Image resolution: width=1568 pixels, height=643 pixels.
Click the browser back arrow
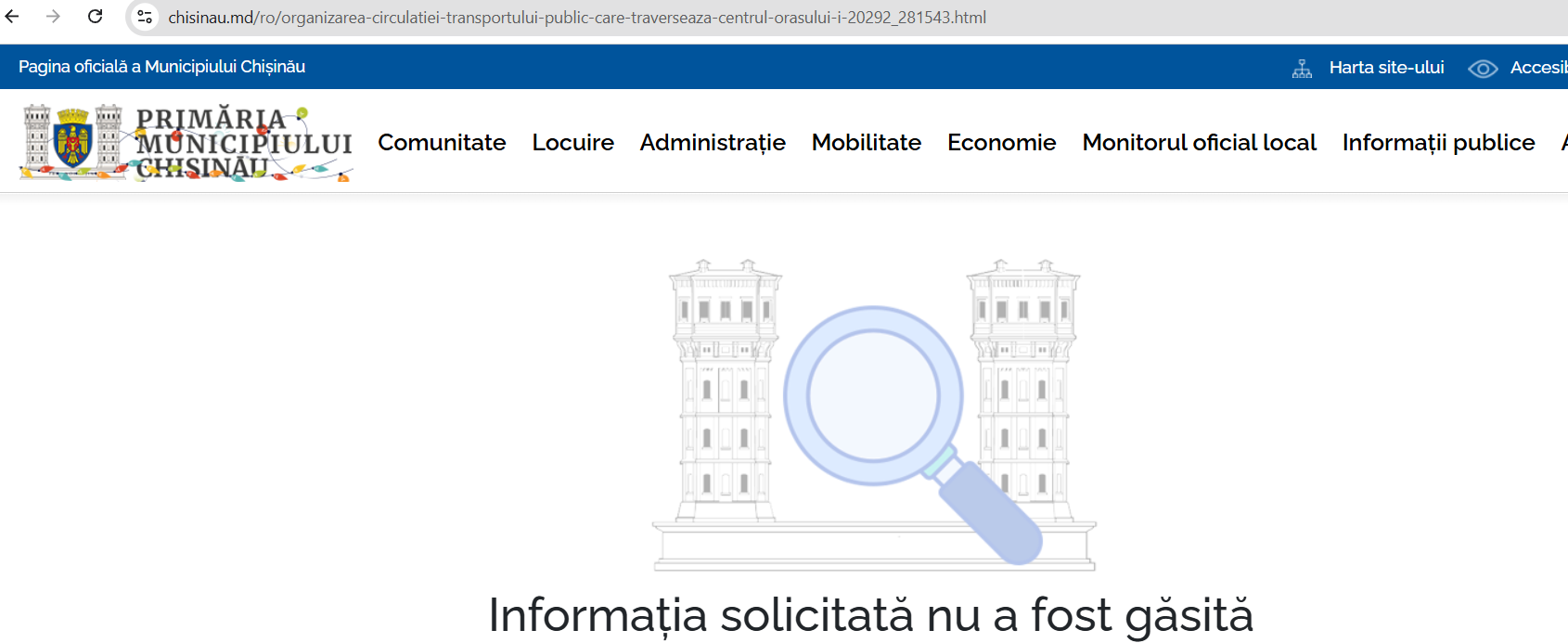click(12, 17)
